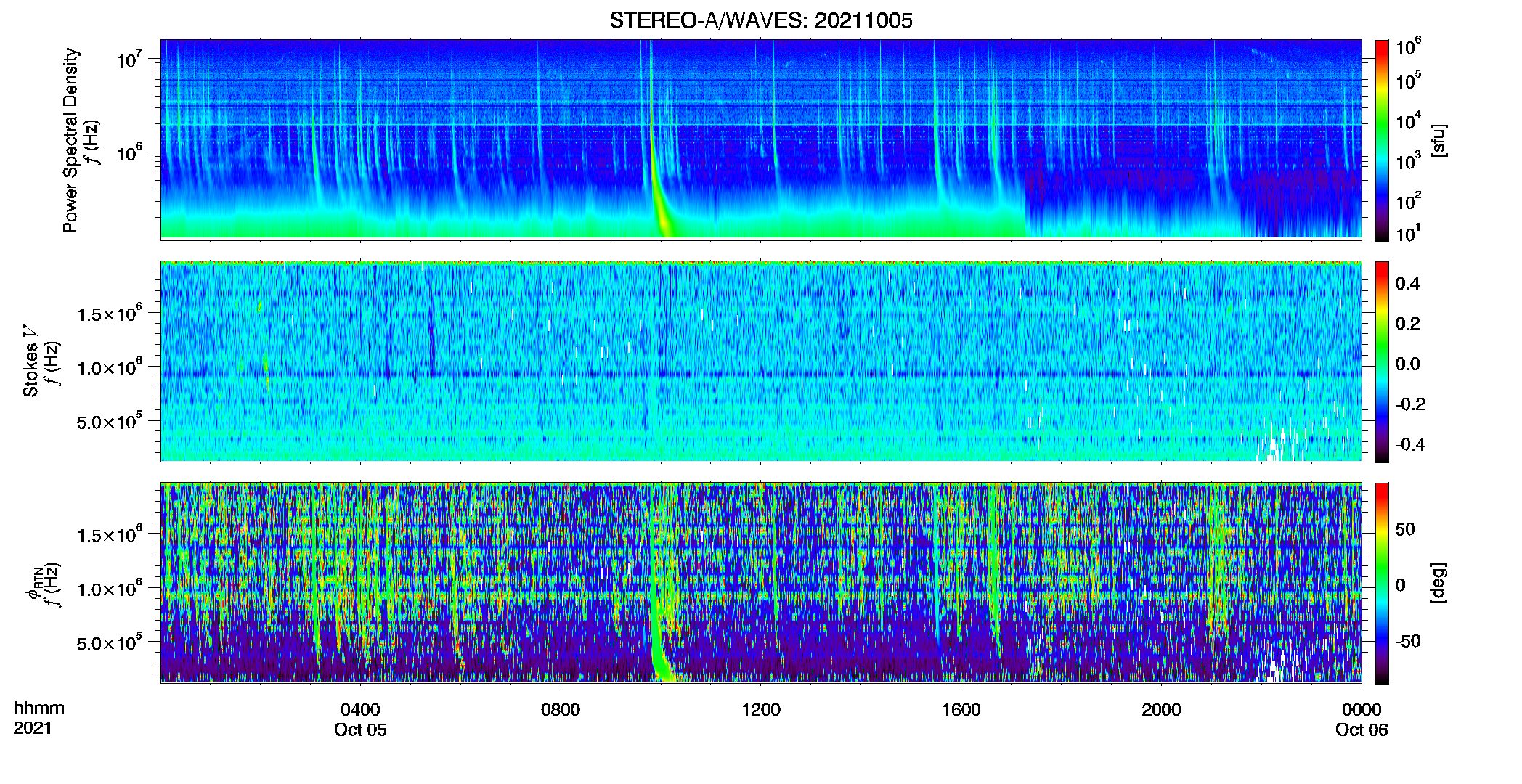Click the 1200 time tick label
Screen dimensions: 1522x784
click(761, 709)
